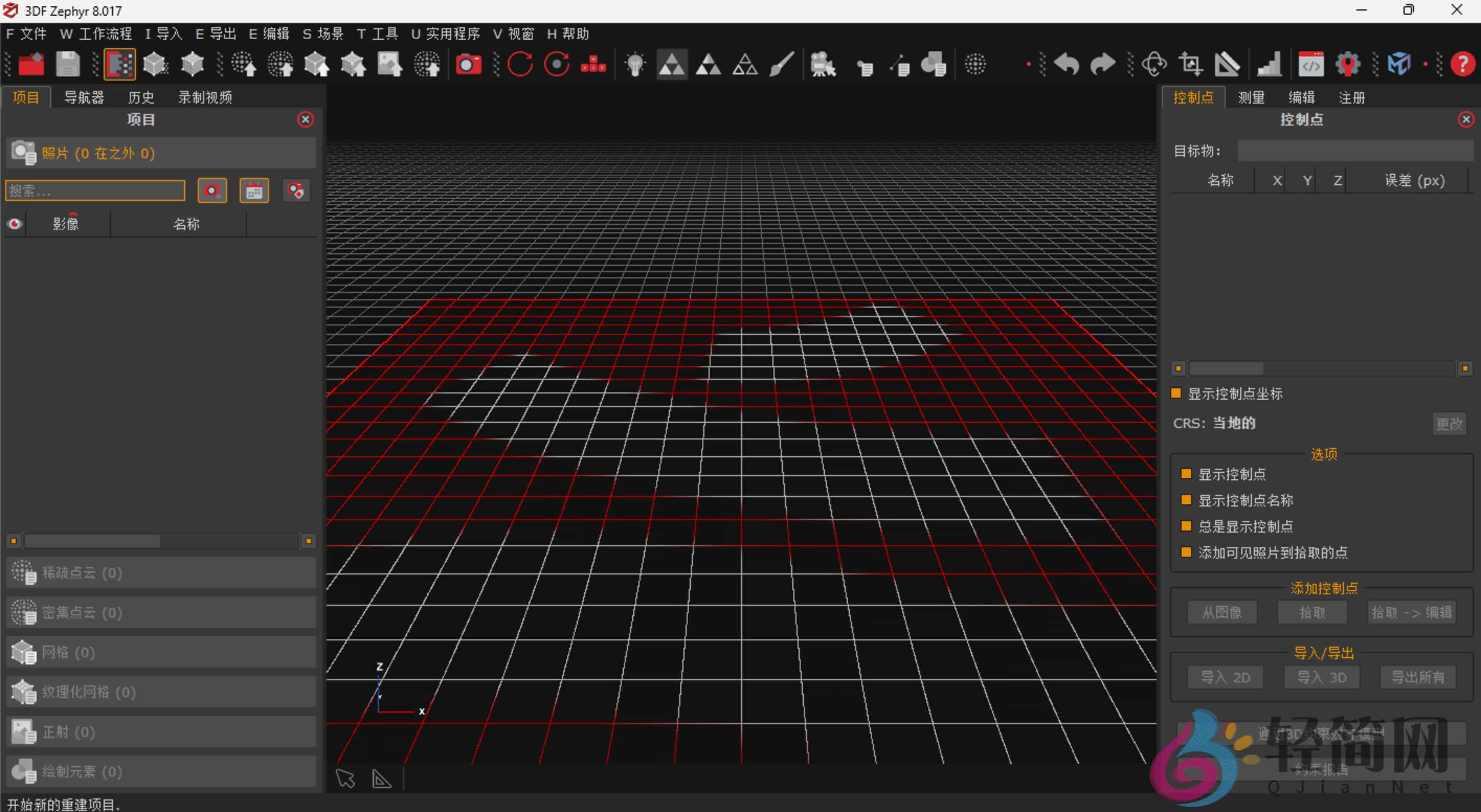Viewport: 1481px width, 812px height.
Task: Click the ruler triangle measure icon
Action: [x=1227, y=64]
